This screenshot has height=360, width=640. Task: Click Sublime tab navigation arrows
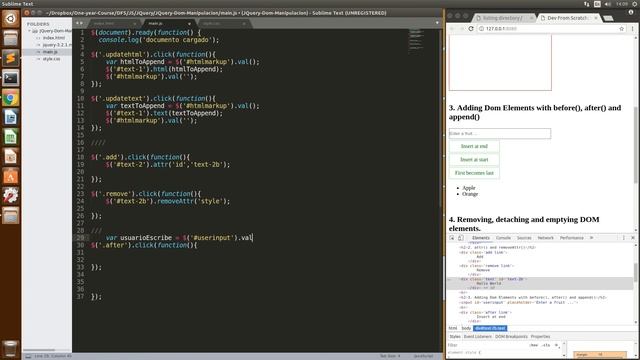(79, 23)
